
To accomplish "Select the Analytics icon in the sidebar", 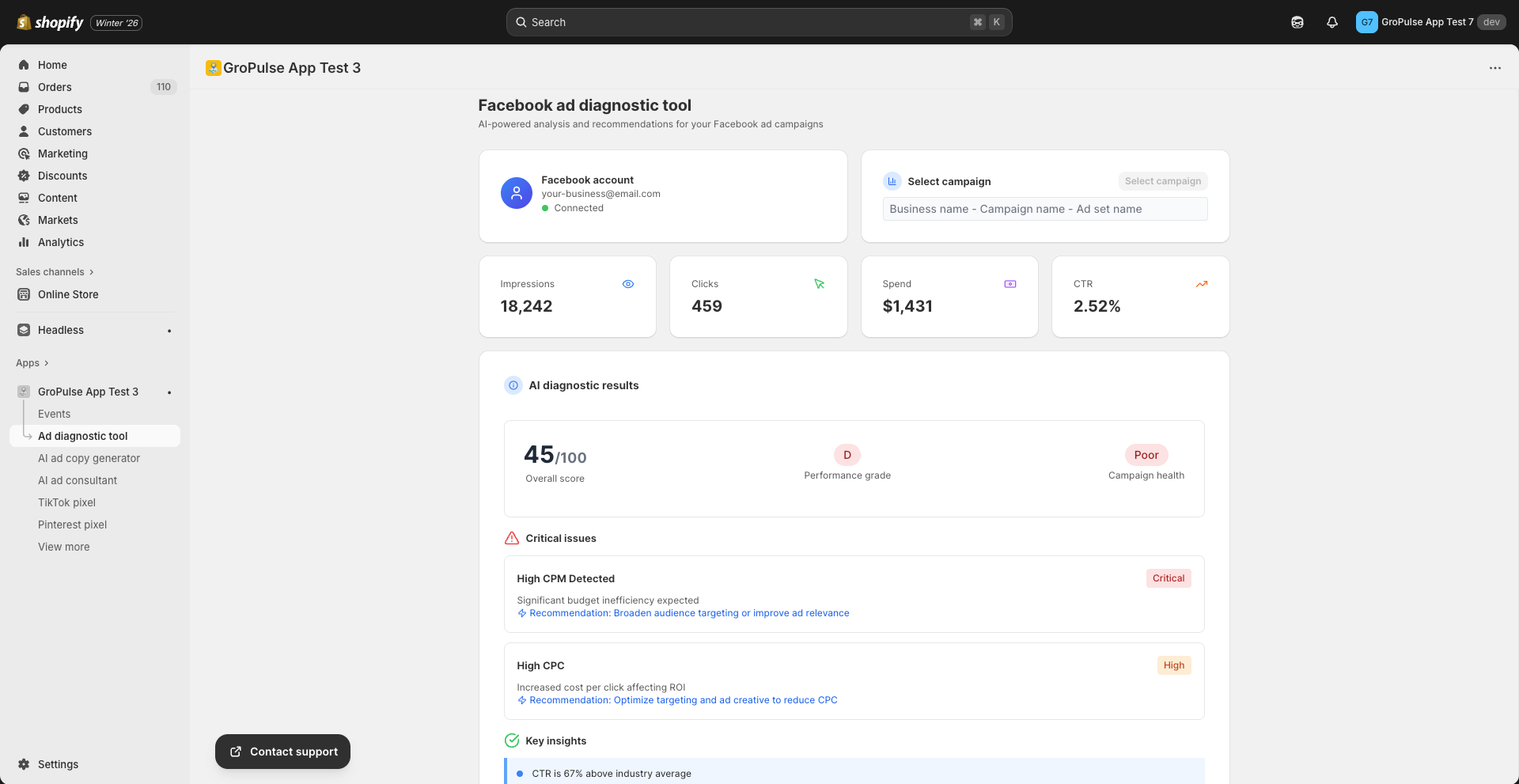I will coord(25,242).
